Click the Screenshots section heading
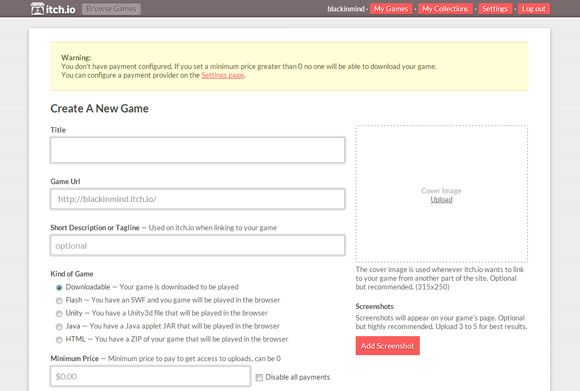 [374, 306]
